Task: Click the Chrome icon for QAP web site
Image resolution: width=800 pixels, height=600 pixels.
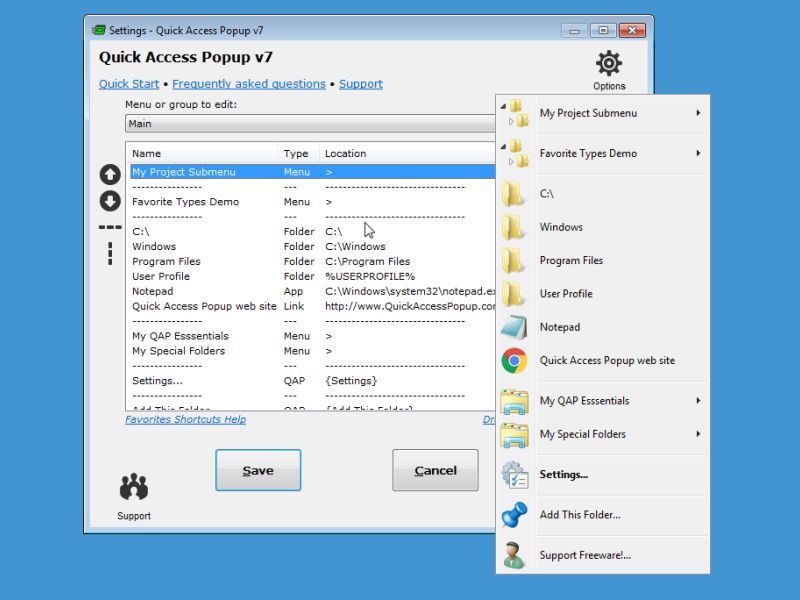Action: pos(514,361)
